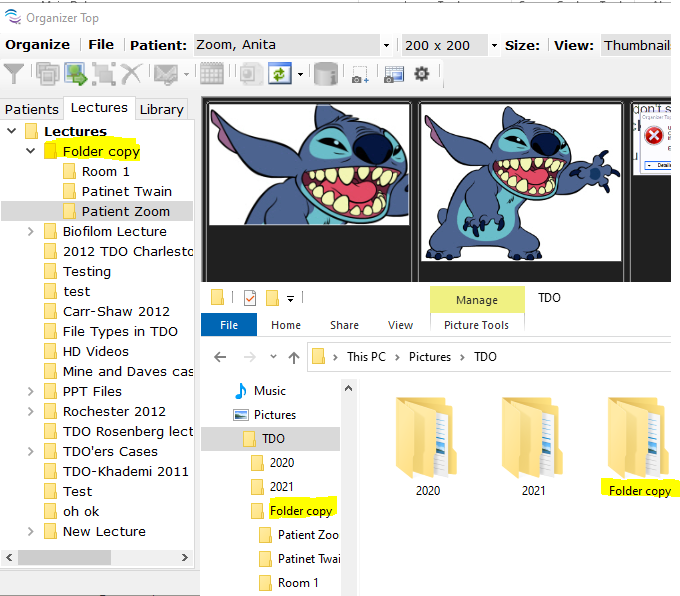Switch to the Patients tab
Image resolution: width=680 pixels, height=596 pixels.
[32, 109]
